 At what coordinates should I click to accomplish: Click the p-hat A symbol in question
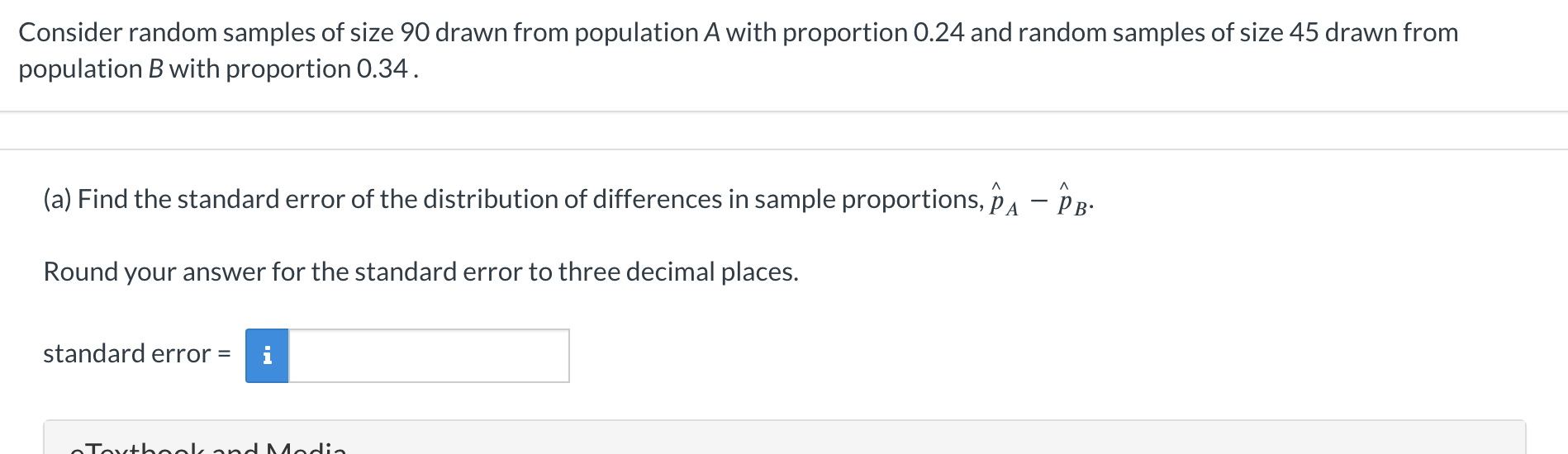tap(1003, 201)
